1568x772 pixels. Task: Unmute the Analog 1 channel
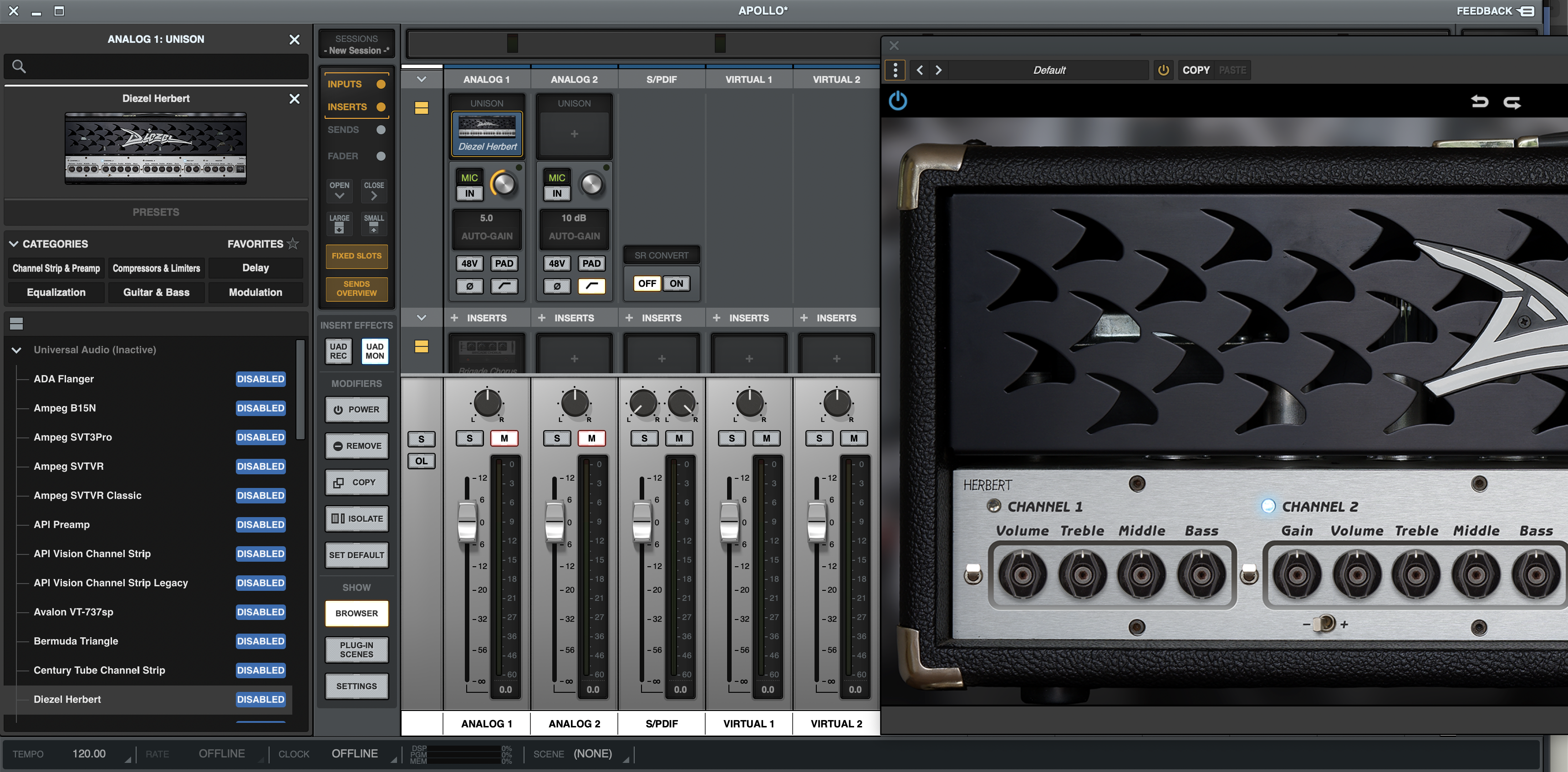pyautogui.click(x=504, y=438)
